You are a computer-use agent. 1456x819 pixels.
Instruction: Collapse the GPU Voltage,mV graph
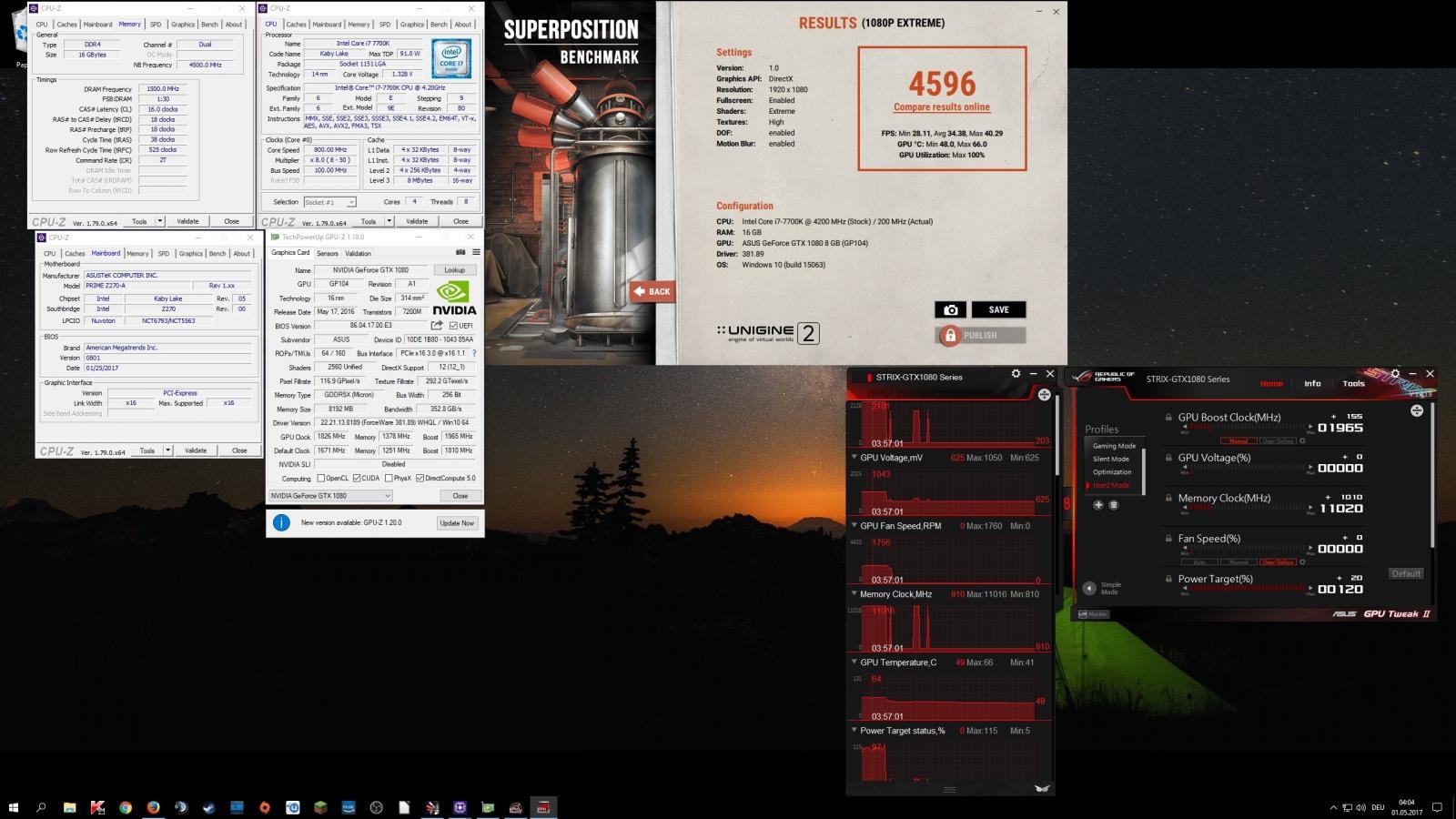pyautogui.click(x=854, y=458)
